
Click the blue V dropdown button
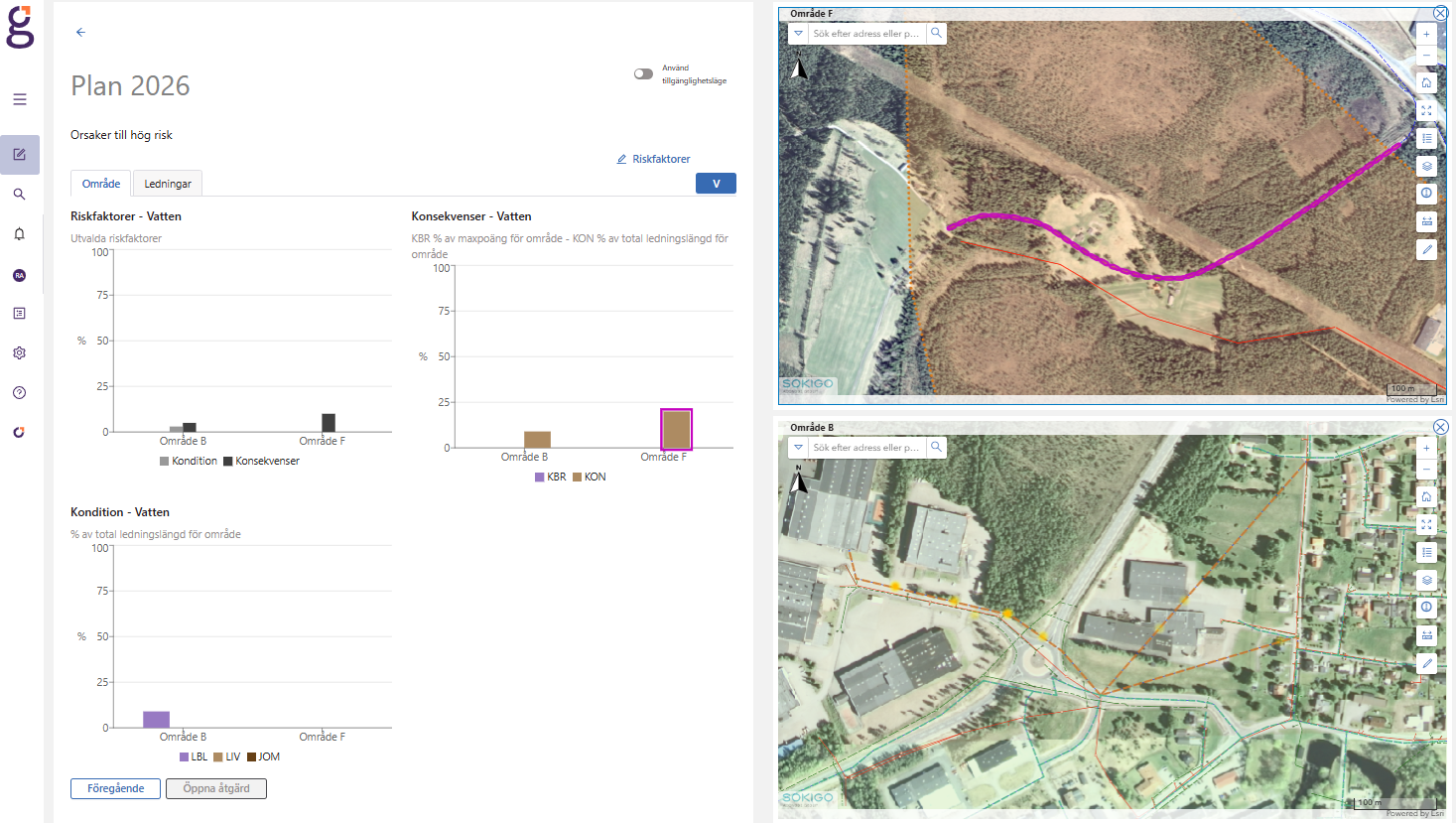tap(716, 184)
